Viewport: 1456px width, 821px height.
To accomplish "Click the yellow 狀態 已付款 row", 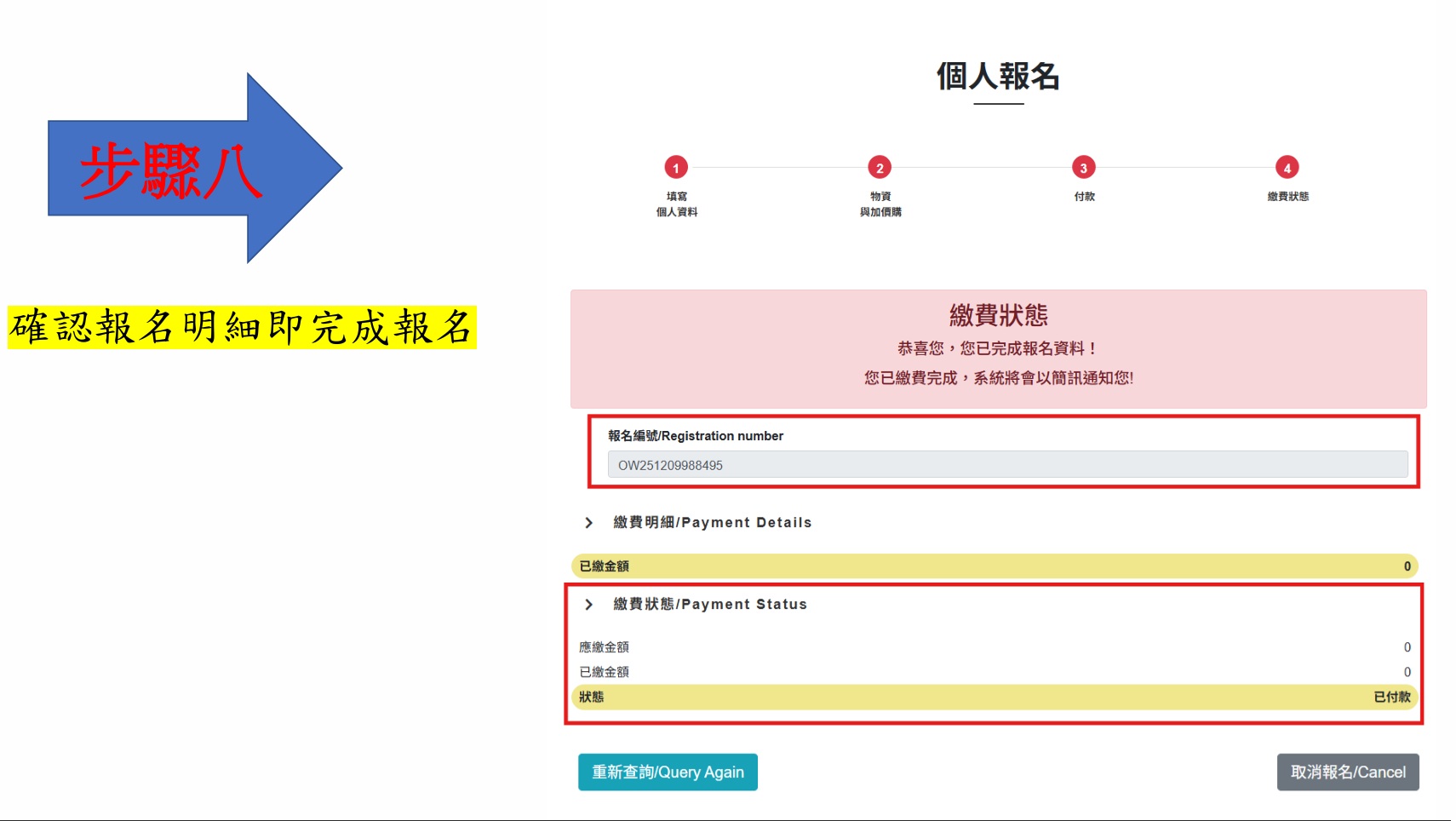I will (994, 697).
